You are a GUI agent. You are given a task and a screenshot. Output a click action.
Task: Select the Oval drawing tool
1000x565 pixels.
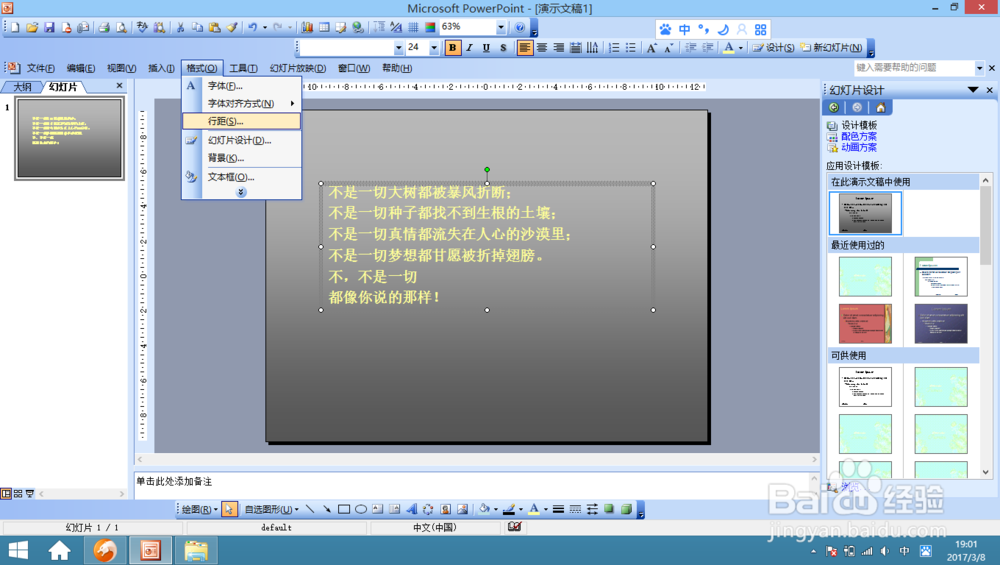coord(361,509)
